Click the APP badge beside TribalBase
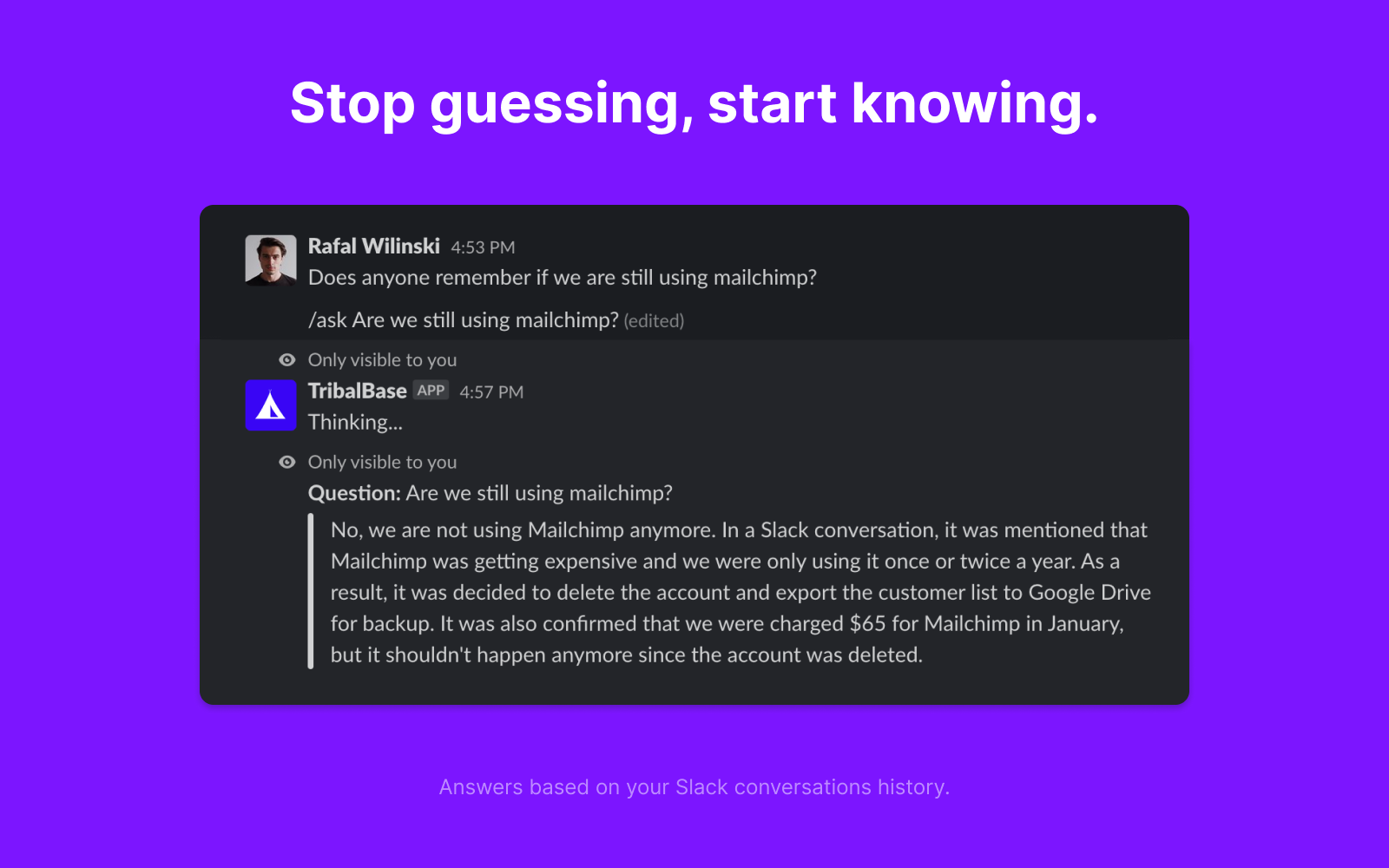1389x868 pixels. click(x=431, y=391)
